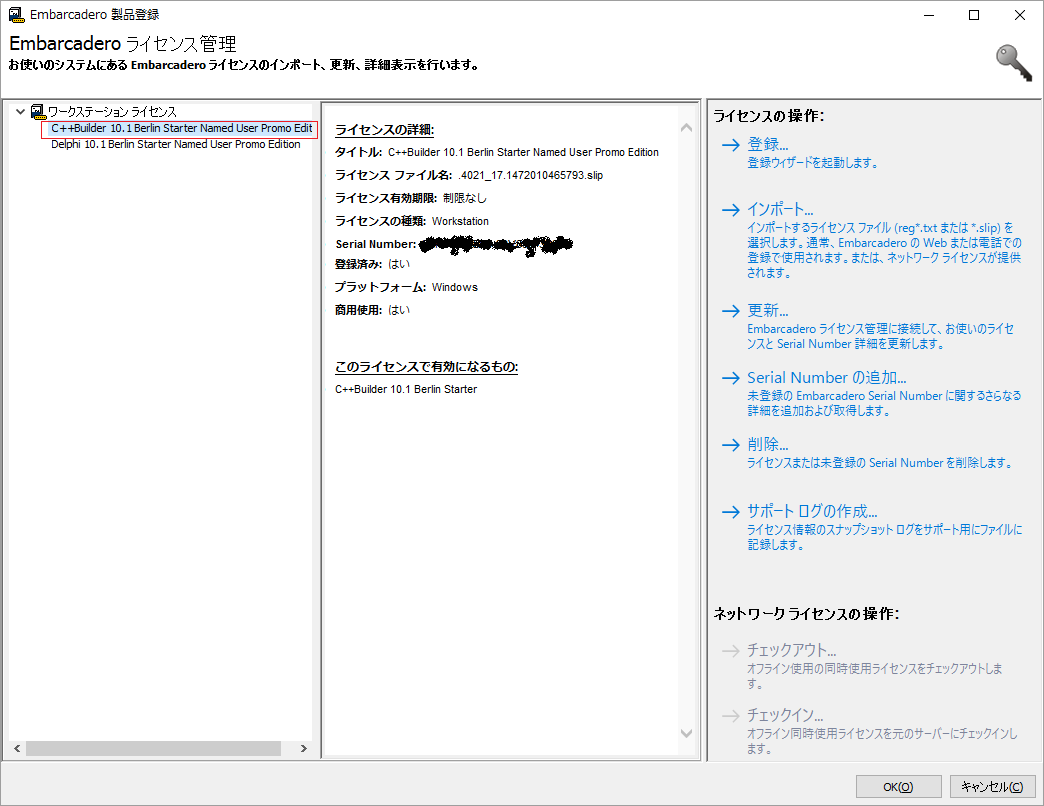Click the workstation license computer icon
The height and width of the screenshot is (806, 1044).
pos(38,111)
